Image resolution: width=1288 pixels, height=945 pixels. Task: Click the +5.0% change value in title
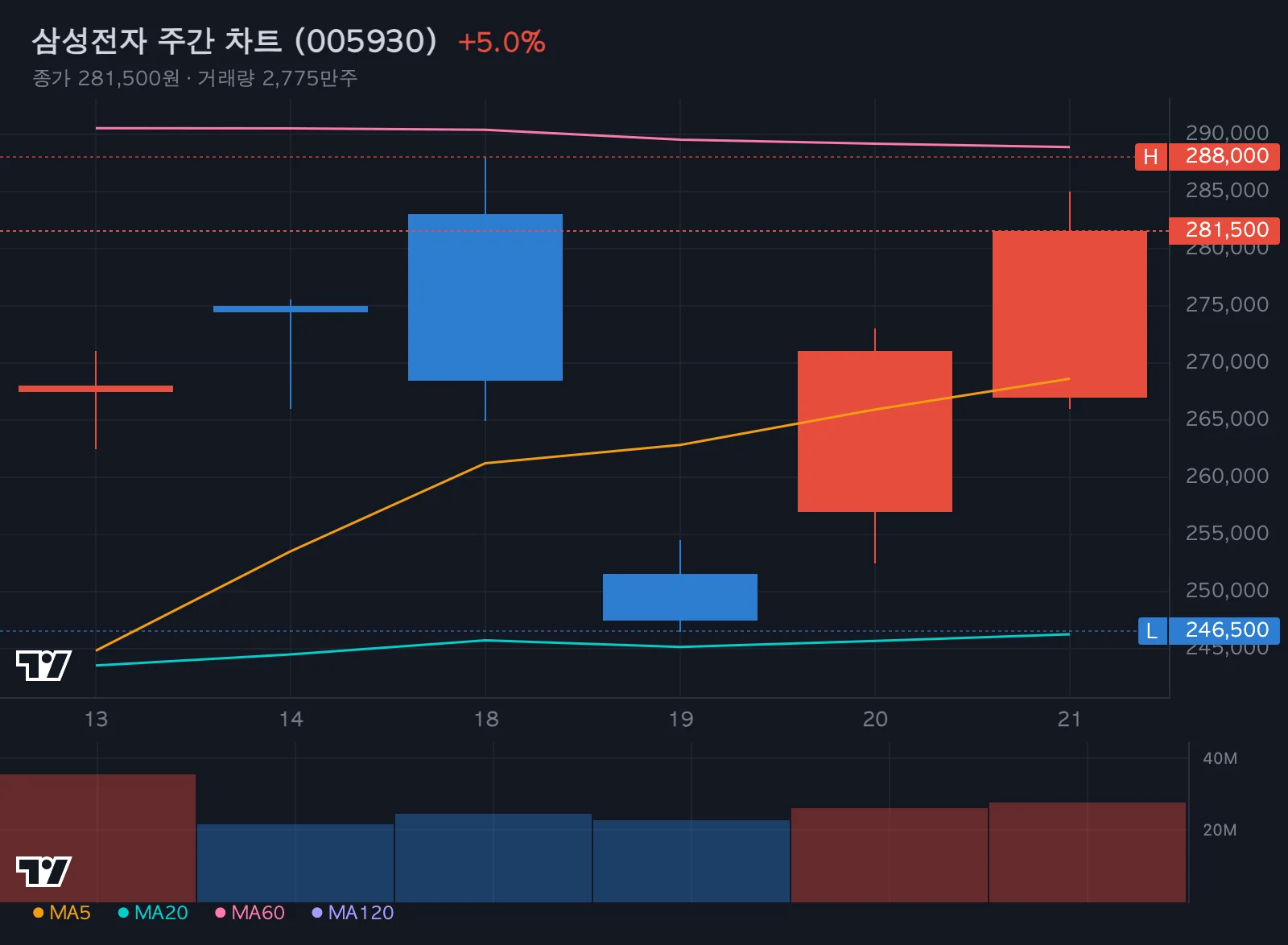pyautogui.click(x=502, y=43)
